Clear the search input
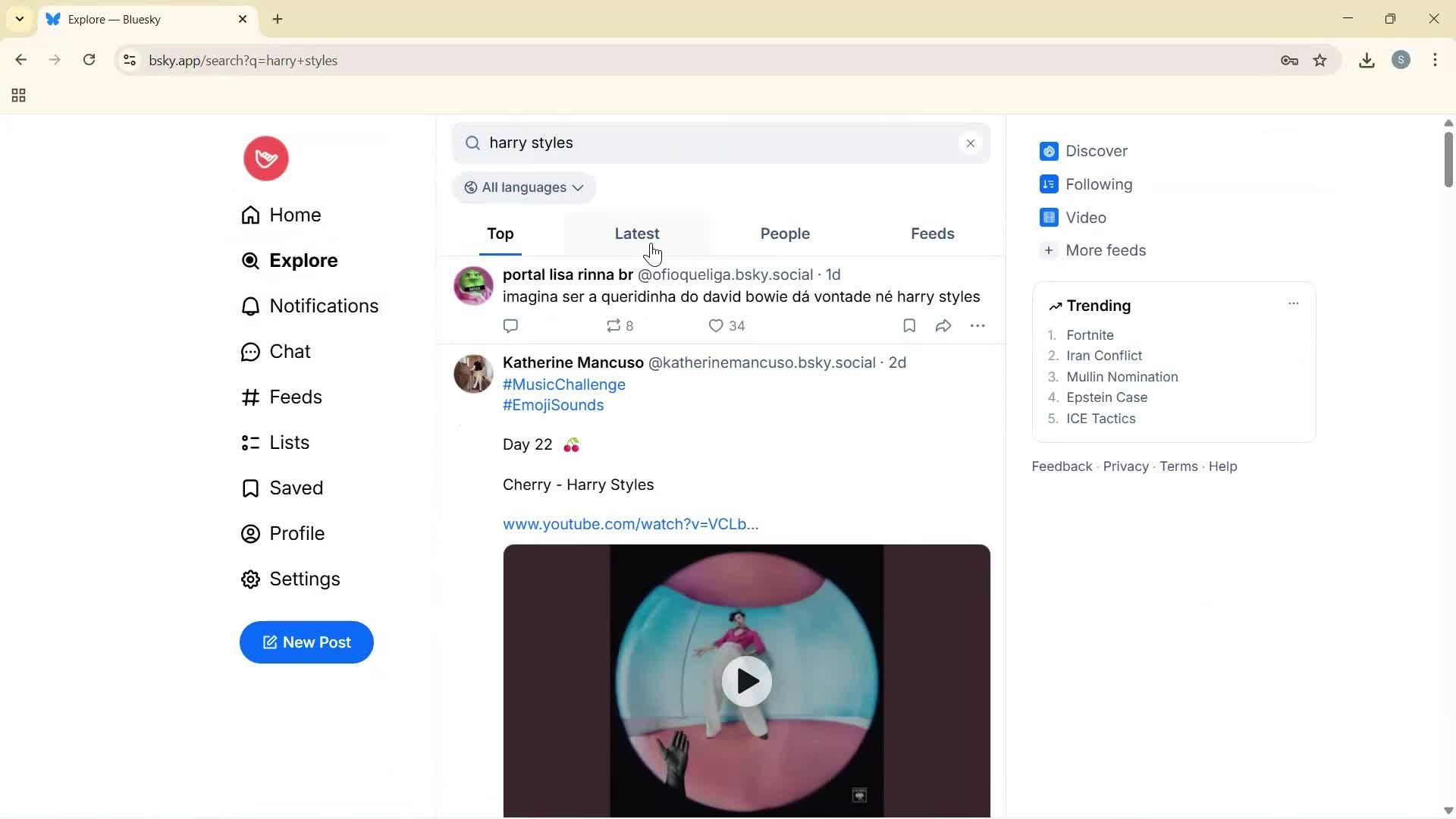This screenshot has width=1456, height=819. click(970, 143)
